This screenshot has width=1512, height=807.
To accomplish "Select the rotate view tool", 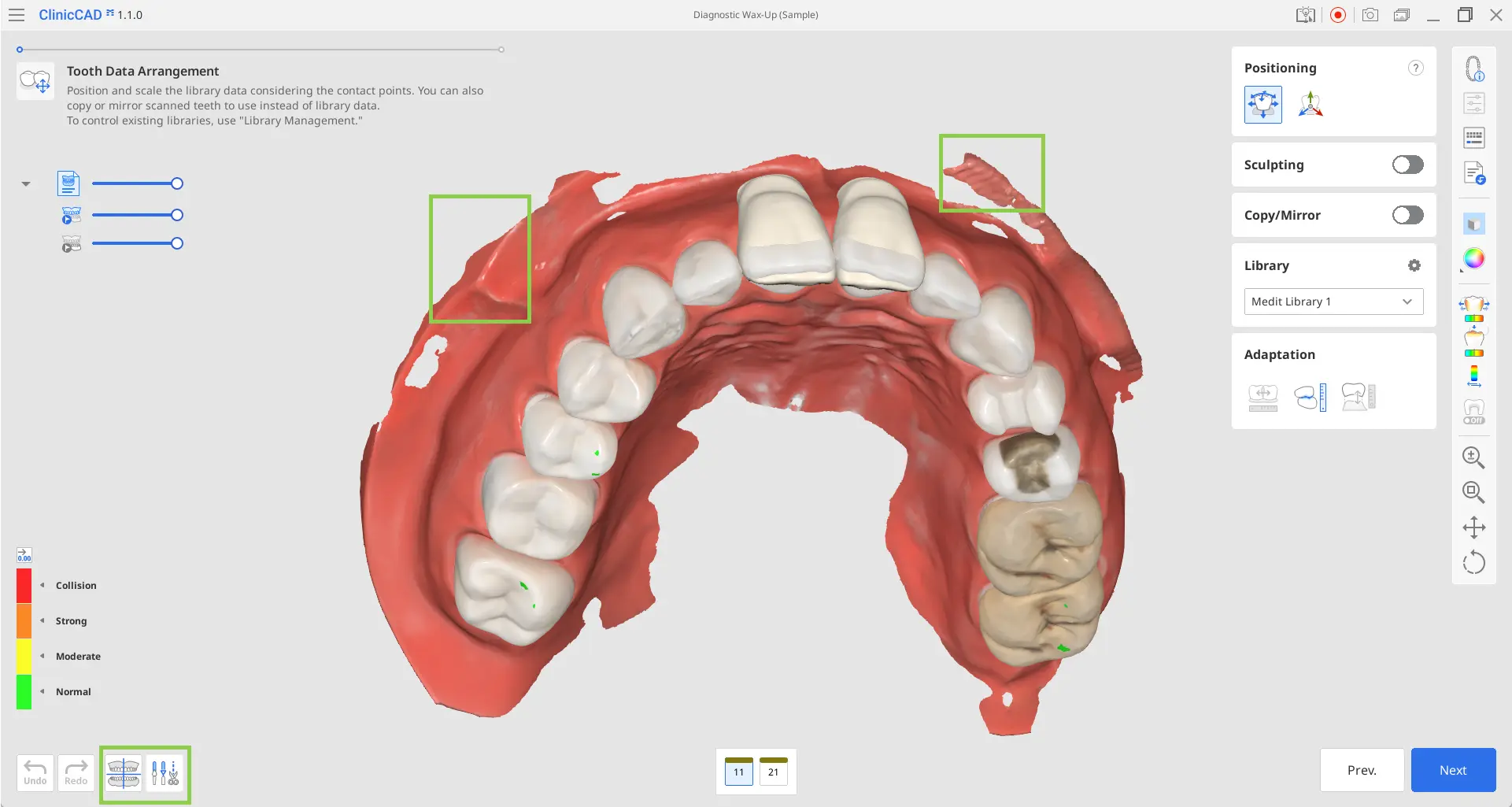I will pyautogui.click(x=1473, y=563).
